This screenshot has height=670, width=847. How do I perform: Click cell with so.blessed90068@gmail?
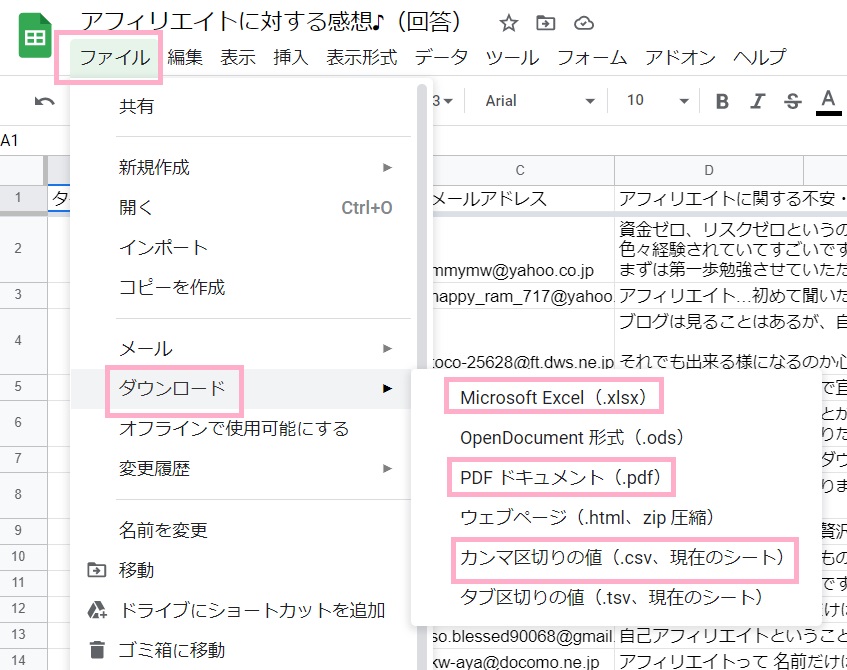523,636
